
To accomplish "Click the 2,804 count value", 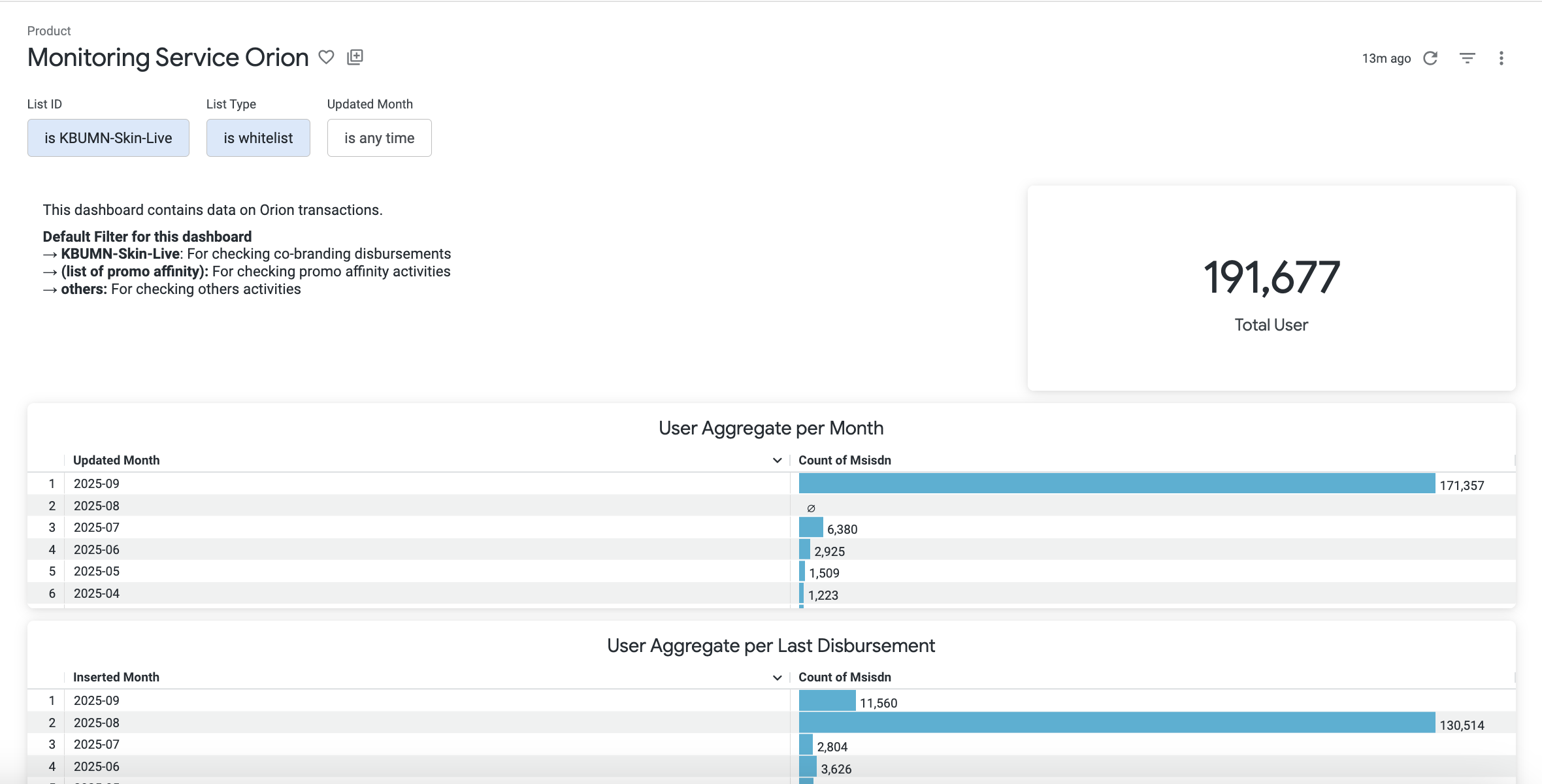I will tap(832, 747).
